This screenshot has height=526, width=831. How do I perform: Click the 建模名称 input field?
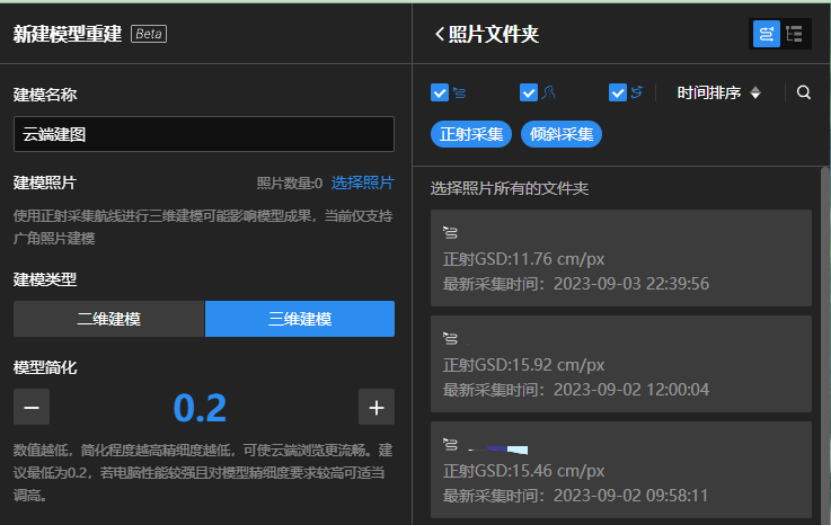pos(204,134)
